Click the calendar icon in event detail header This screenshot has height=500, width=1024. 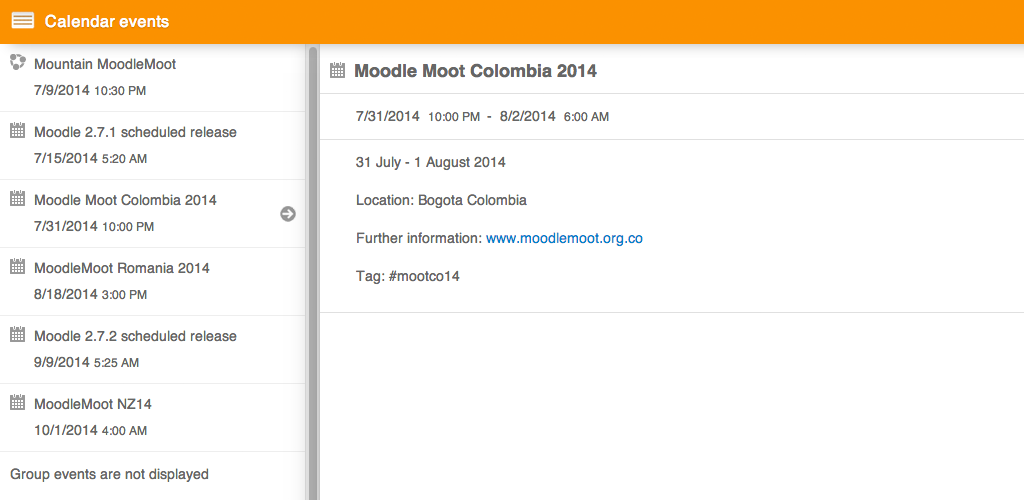337,70
